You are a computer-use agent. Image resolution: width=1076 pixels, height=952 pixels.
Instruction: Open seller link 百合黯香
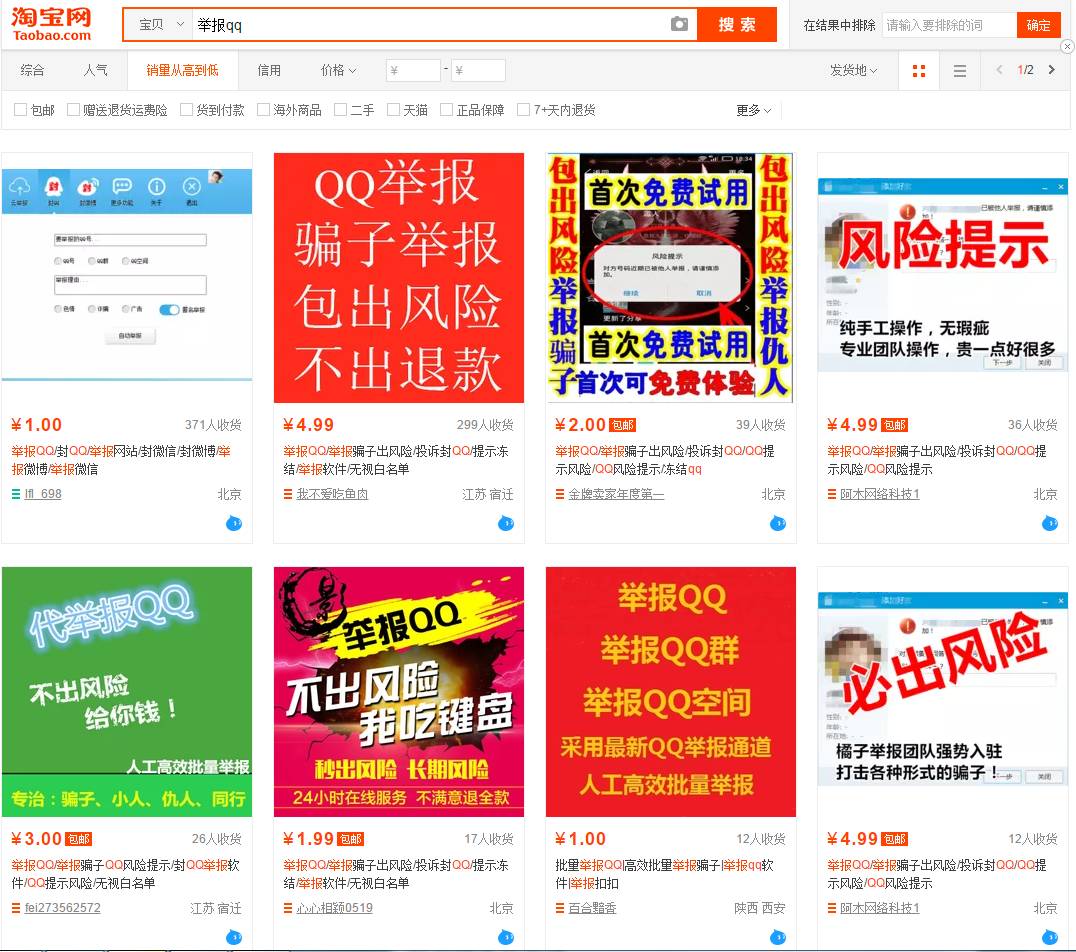pos(592,908)
